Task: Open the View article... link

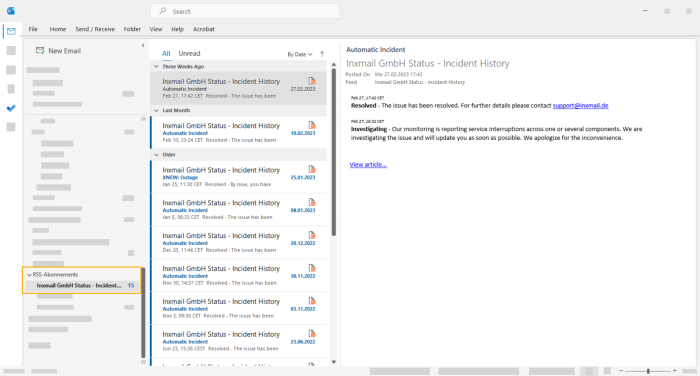Action: (368, 165)
